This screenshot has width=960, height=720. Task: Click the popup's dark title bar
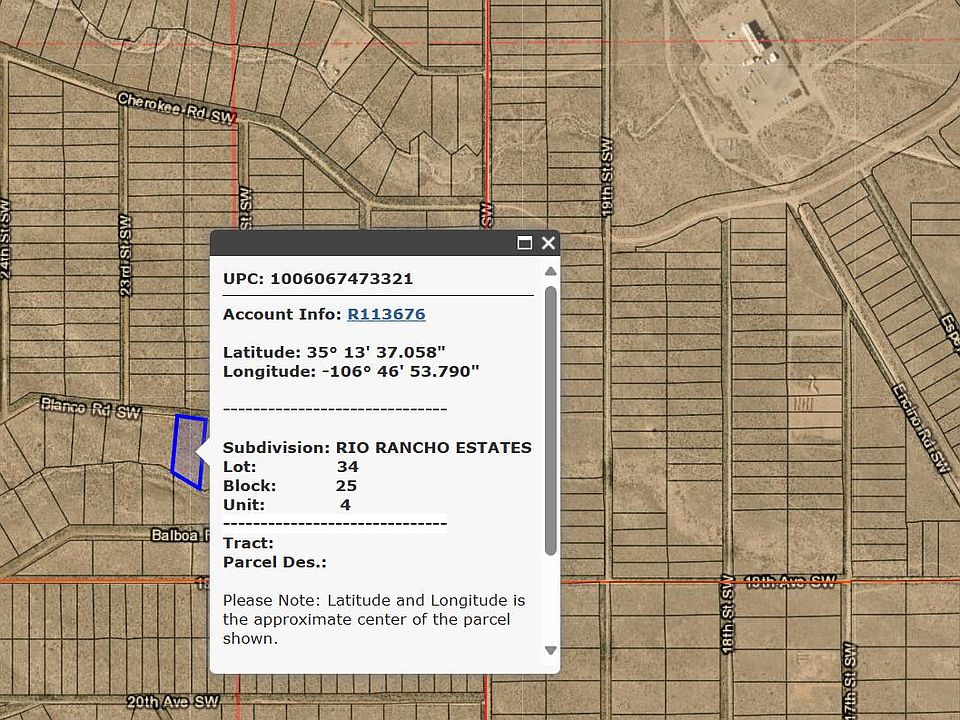360,243
